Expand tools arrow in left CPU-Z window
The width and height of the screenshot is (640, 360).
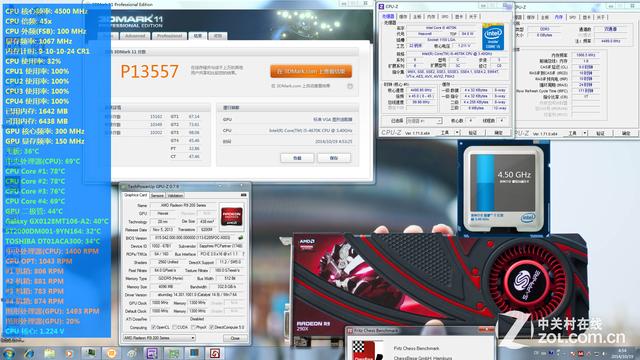[457, 133]
